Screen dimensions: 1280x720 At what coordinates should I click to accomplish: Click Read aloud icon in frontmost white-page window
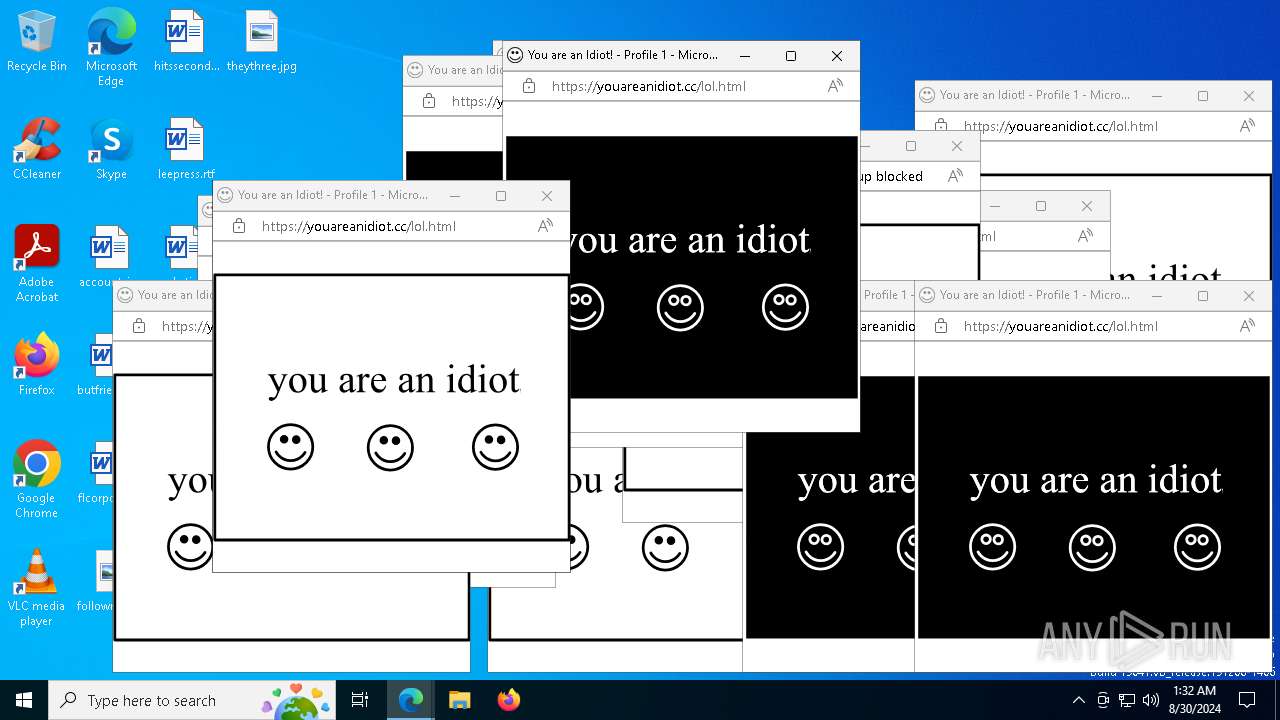[545, 226]
